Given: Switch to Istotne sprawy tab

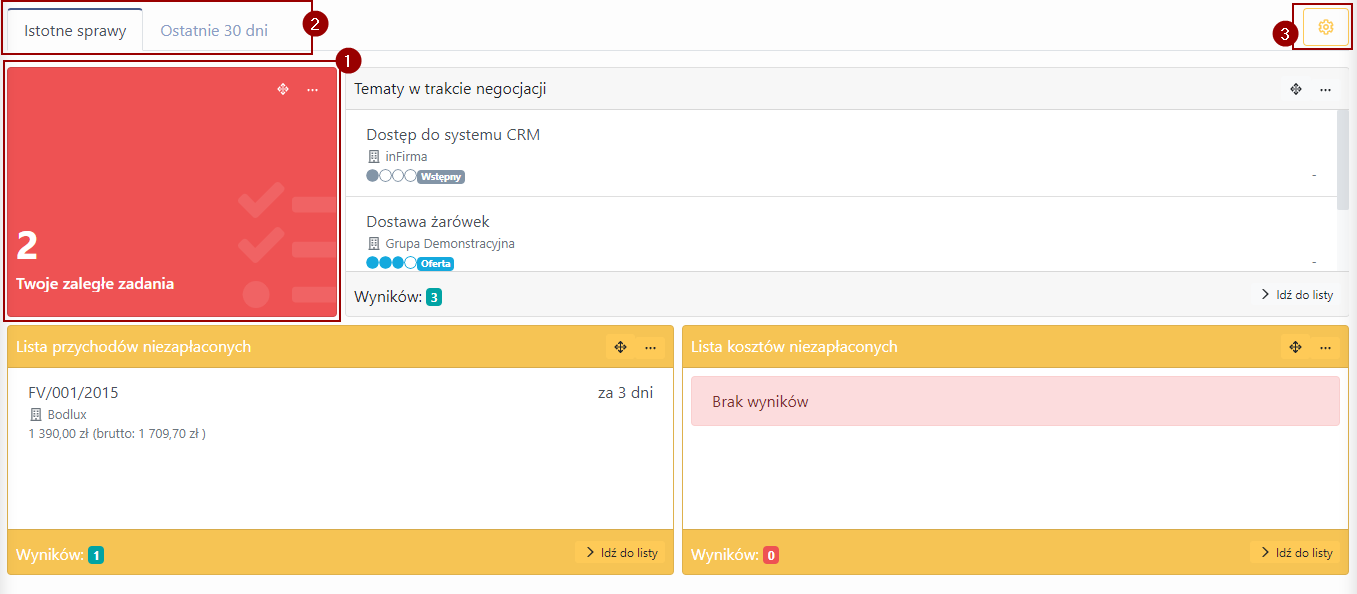Looking at the screenshot, I should (76, 30).
